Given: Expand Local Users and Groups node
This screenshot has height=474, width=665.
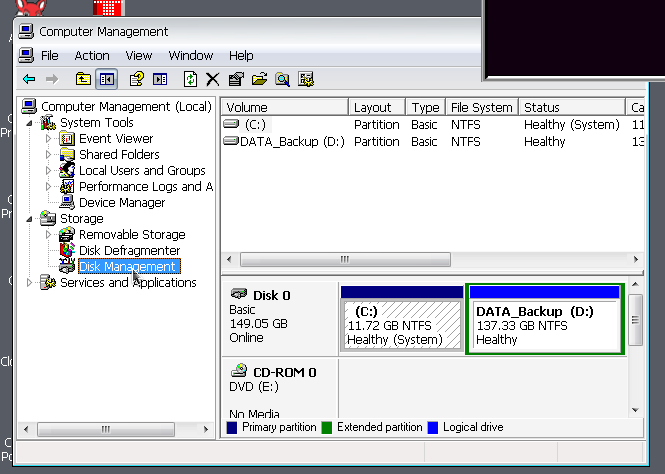Looking at the screenshot, I should (x=48, y=171).
